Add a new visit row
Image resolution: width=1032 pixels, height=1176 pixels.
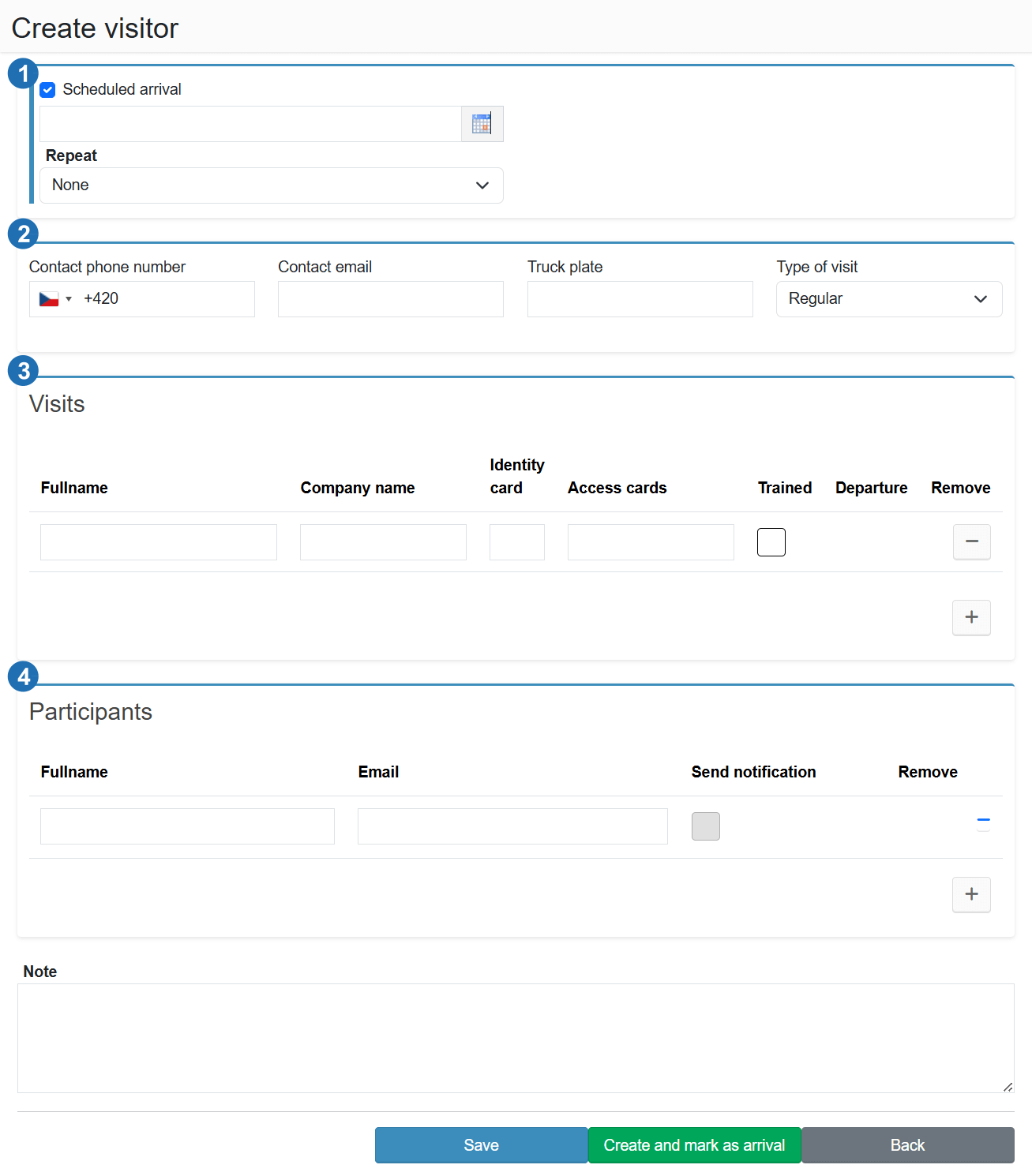click(971, 617)
